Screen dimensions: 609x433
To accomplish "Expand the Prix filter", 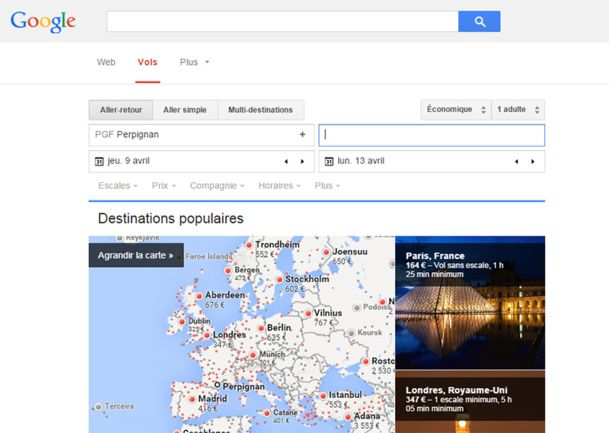I will click(x=164, y=186).
